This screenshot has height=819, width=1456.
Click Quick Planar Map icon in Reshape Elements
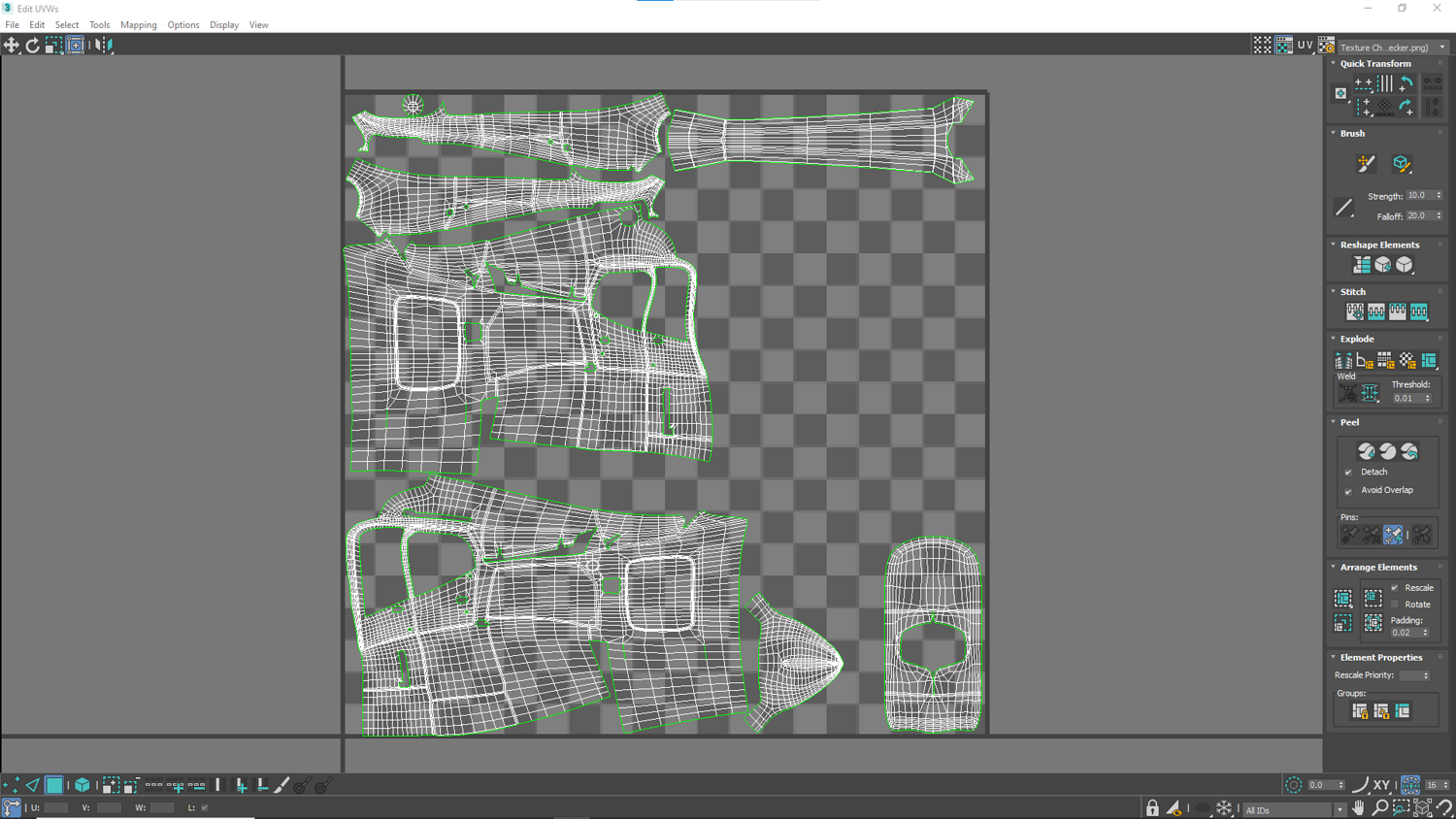1362,265
